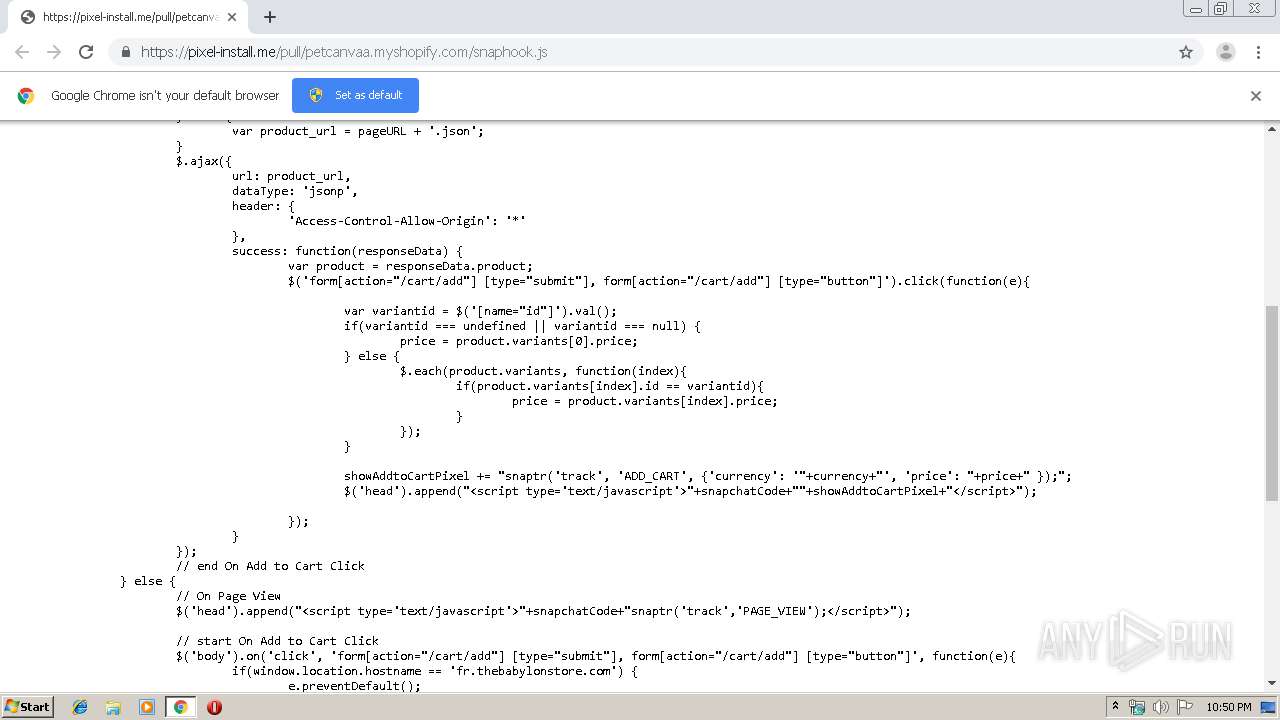The width and height of the screenshot is (1280, 720).
Task: Click the 10:50 PM clock
Action: [1228, 707]
